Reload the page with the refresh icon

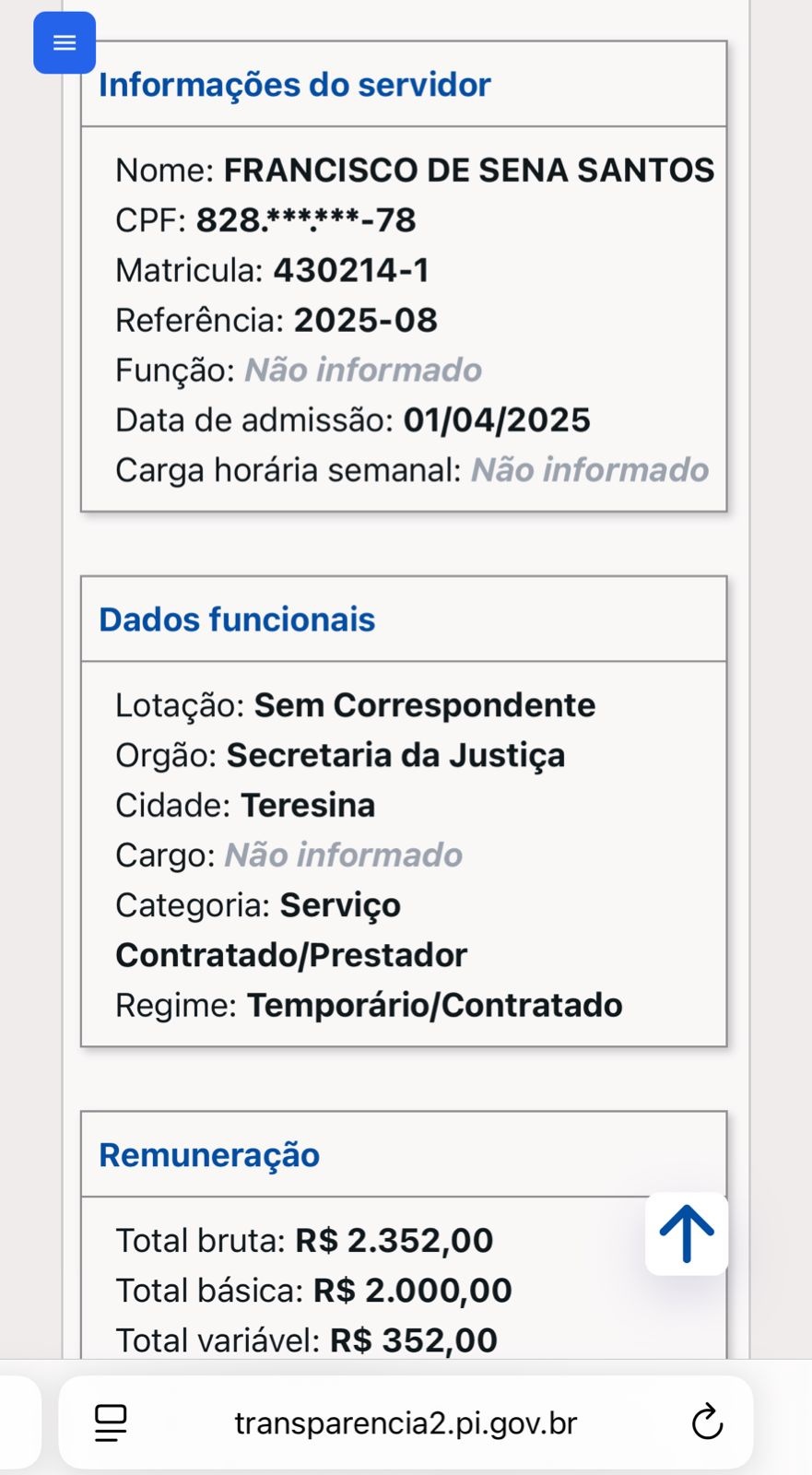(707, 1422)
